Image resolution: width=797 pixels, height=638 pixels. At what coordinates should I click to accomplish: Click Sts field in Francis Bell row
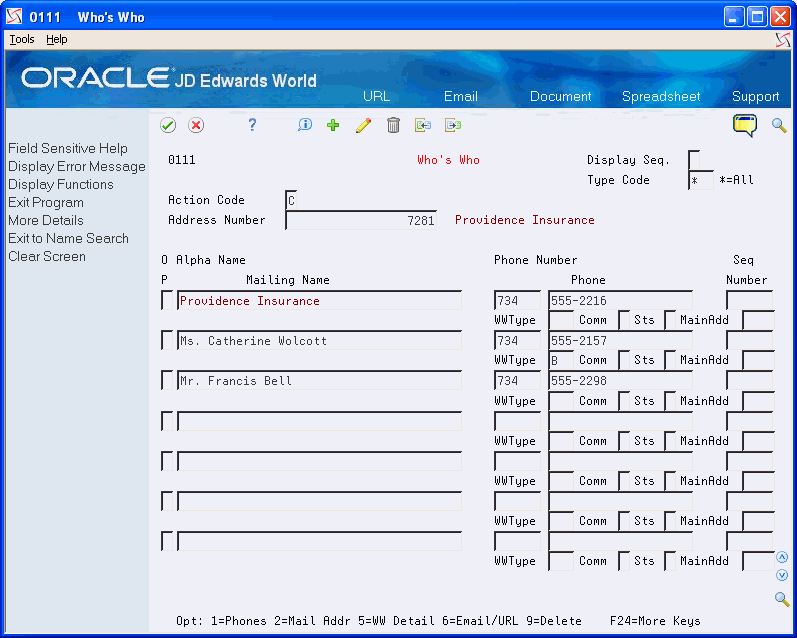point(670,401)
